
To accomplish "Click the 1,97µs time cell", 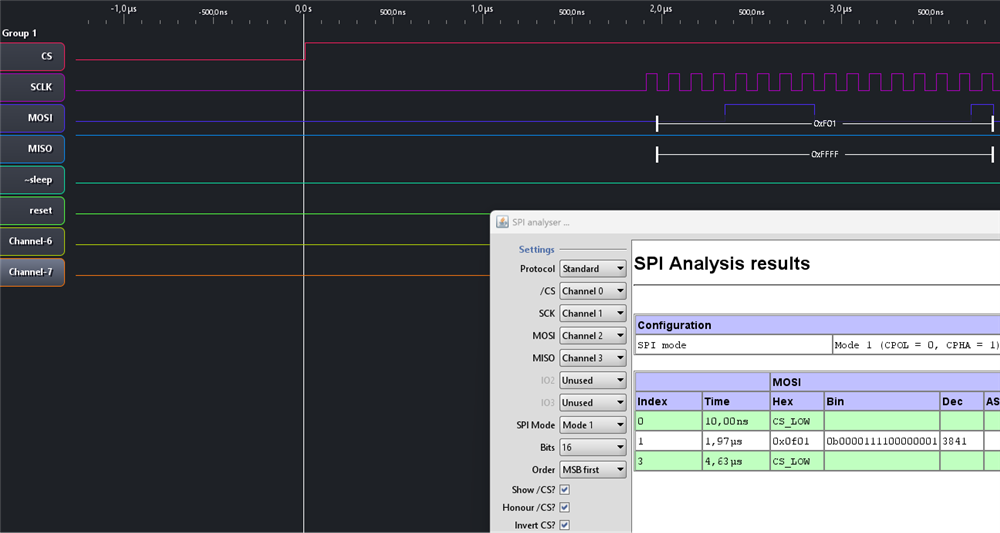I will click(x=735, y=441).
